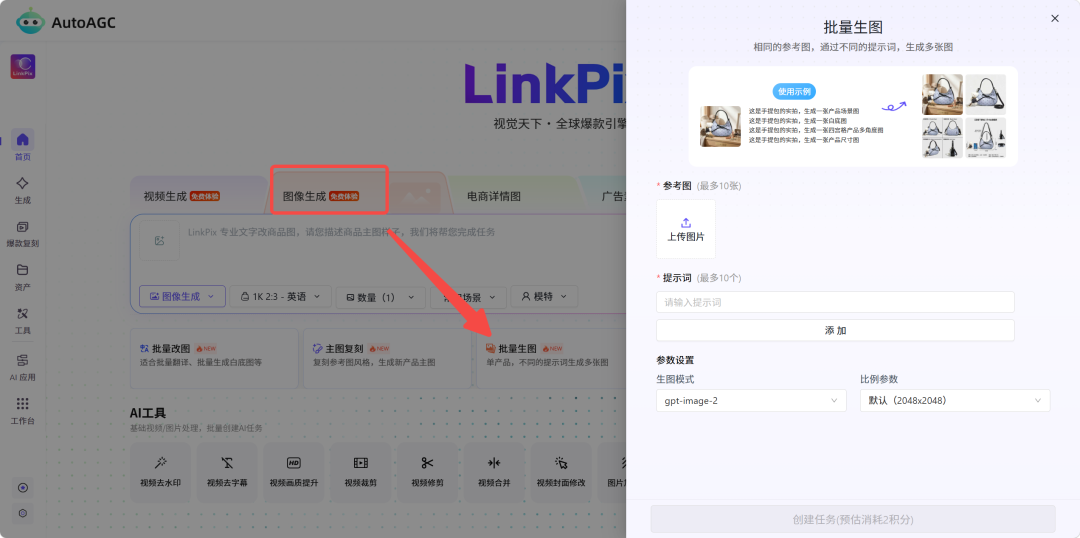Switch to the 视频生成 tab
This screenshot has height=538, width=1080.
[x=181, y=196]
